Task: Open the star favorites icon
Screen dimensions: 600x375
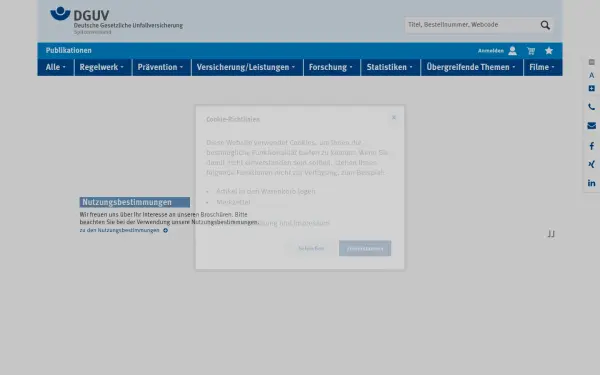Action: point(549,51)
